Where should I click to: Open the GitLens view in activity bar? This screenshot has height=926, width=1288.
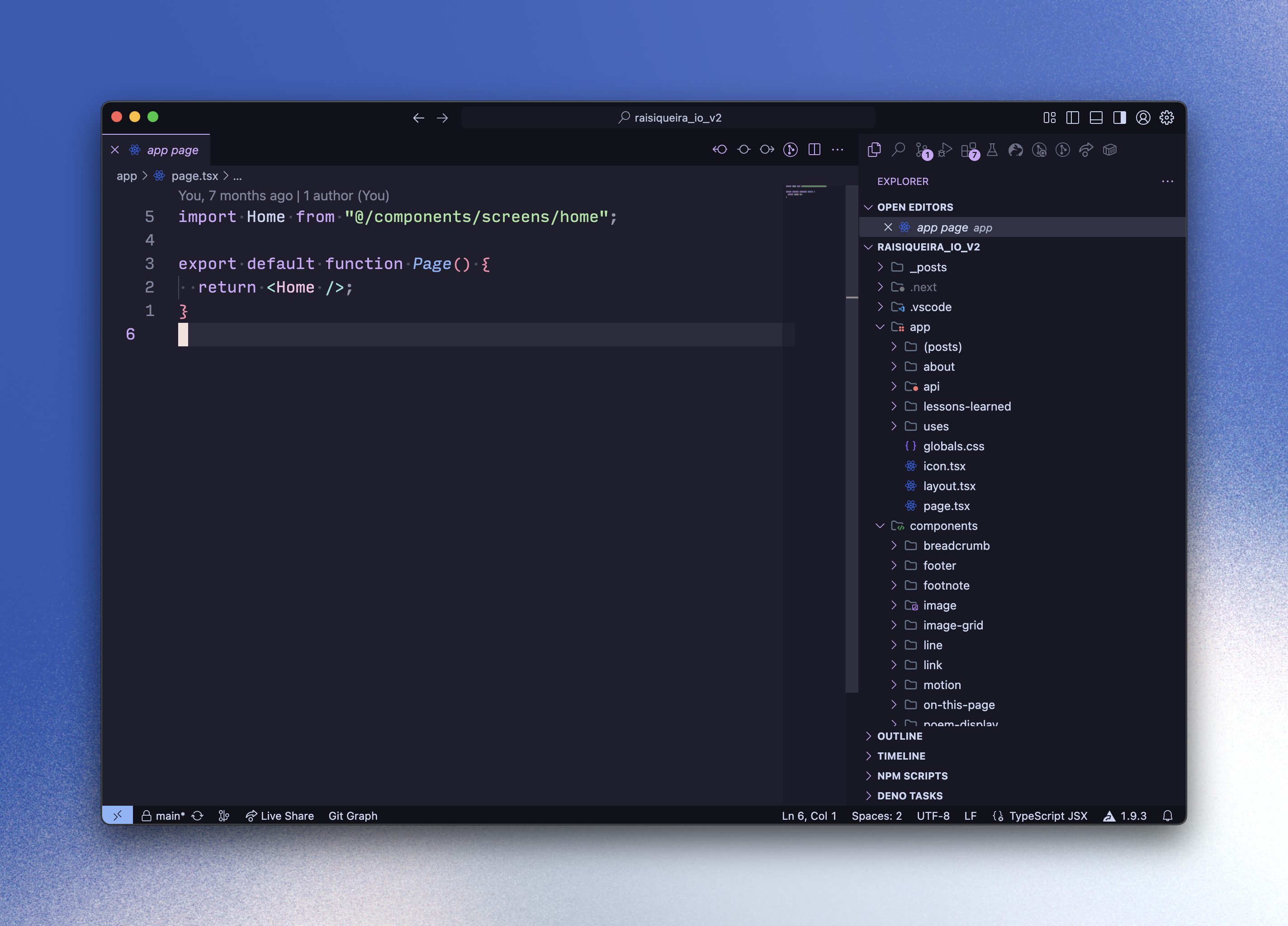[1062, 150]
